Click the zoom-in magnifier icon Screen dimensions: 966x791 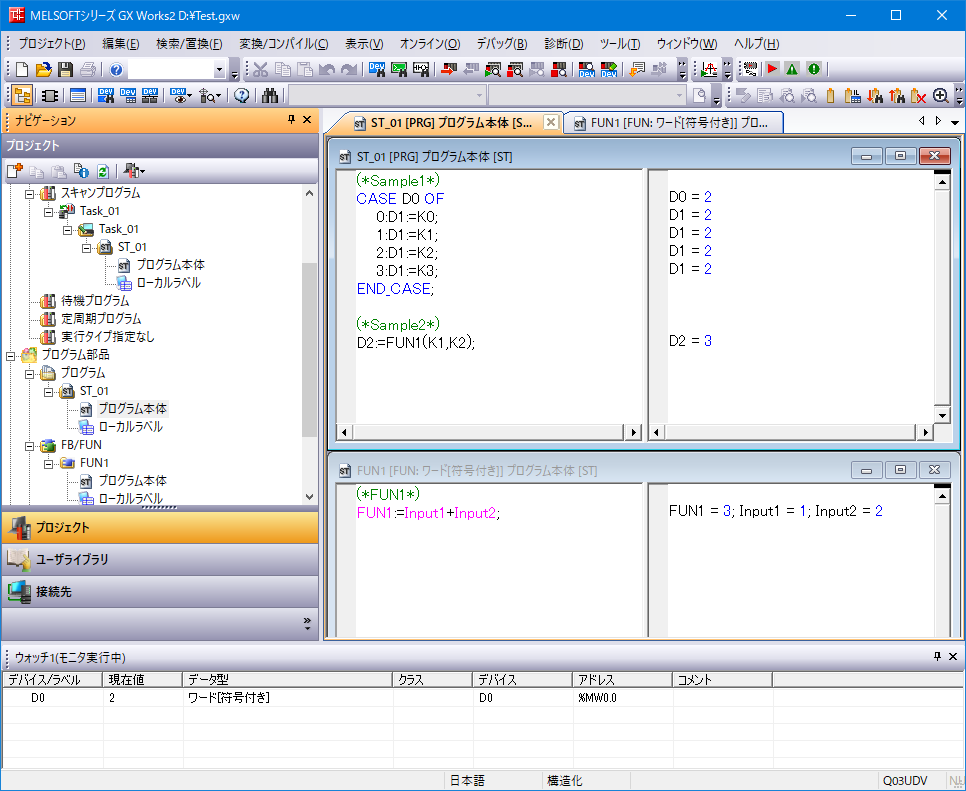click(940, 96)
